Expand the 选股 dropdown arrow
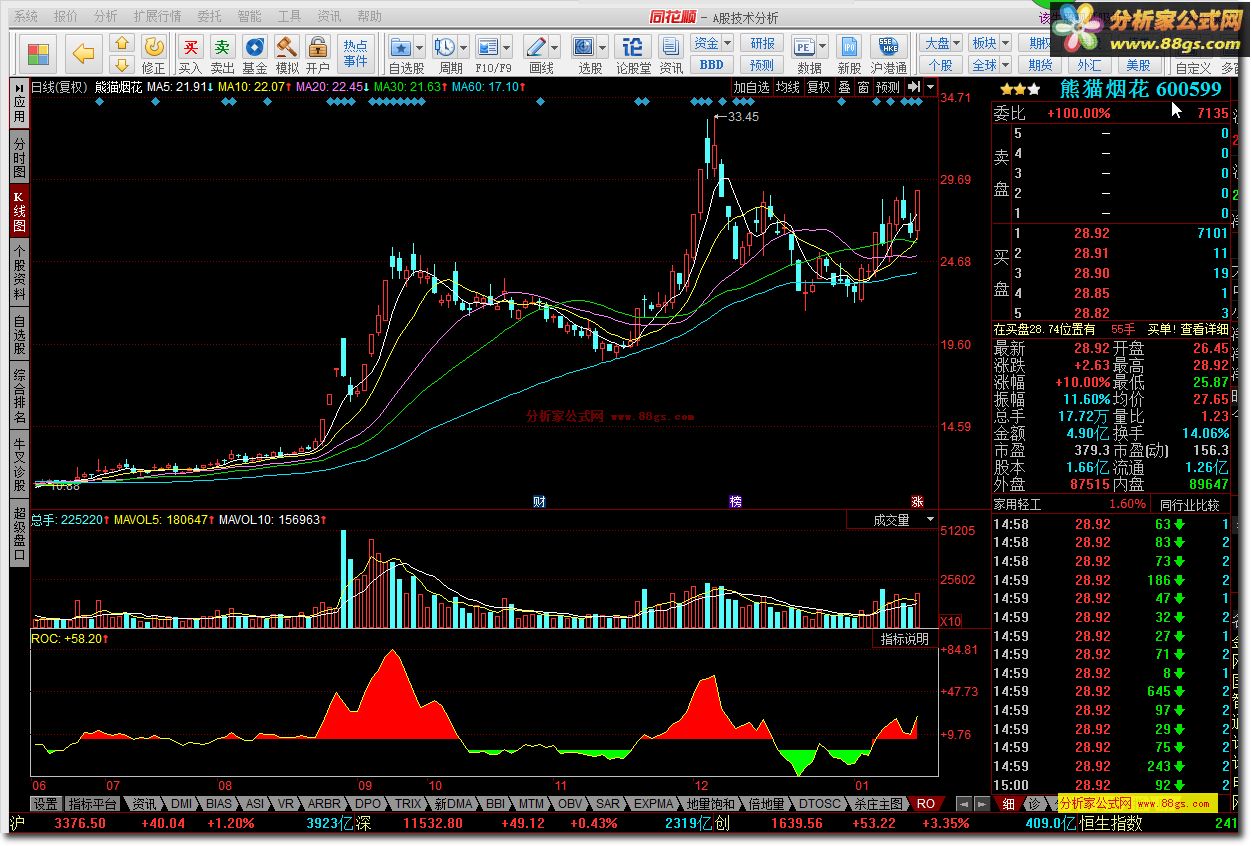The width and height of the screenshot is (1252, 846). [x=603, y=46]
